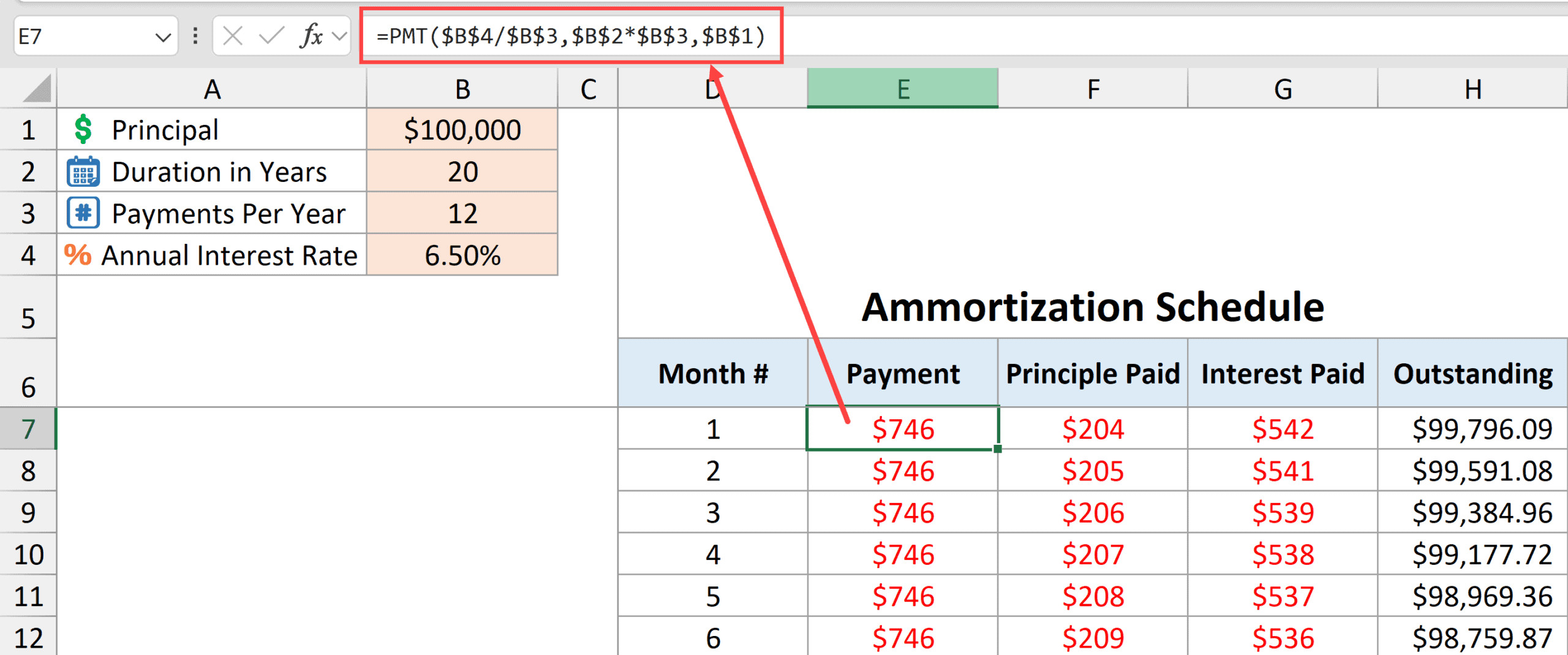Select the Outstanding value $99,796.09 cell
This screenshot has width=1568, height=655.
pyautogui.click(x=1472, y=429)
